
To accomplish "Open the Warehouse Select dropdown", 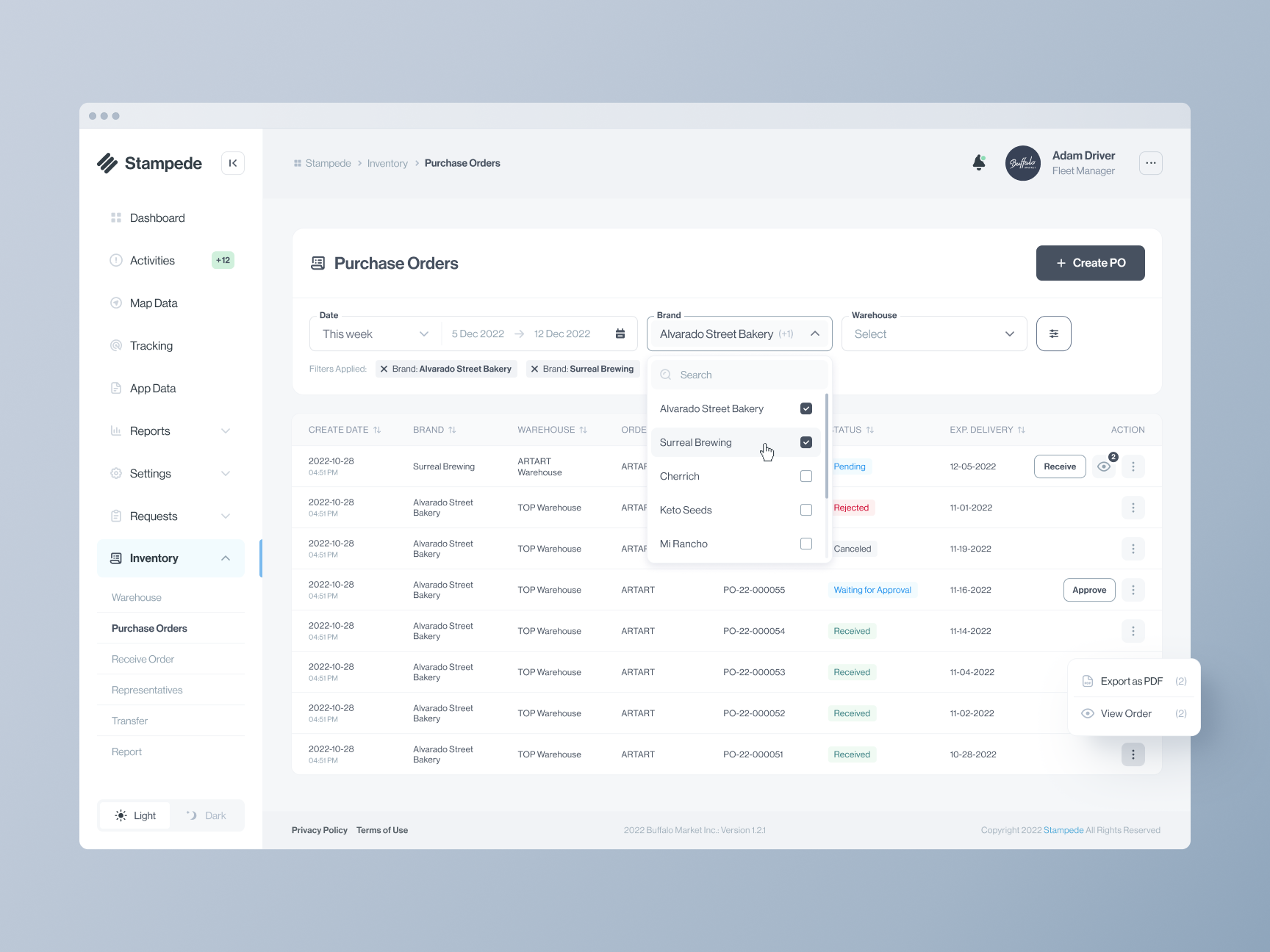I will click(x=933, y=333).
